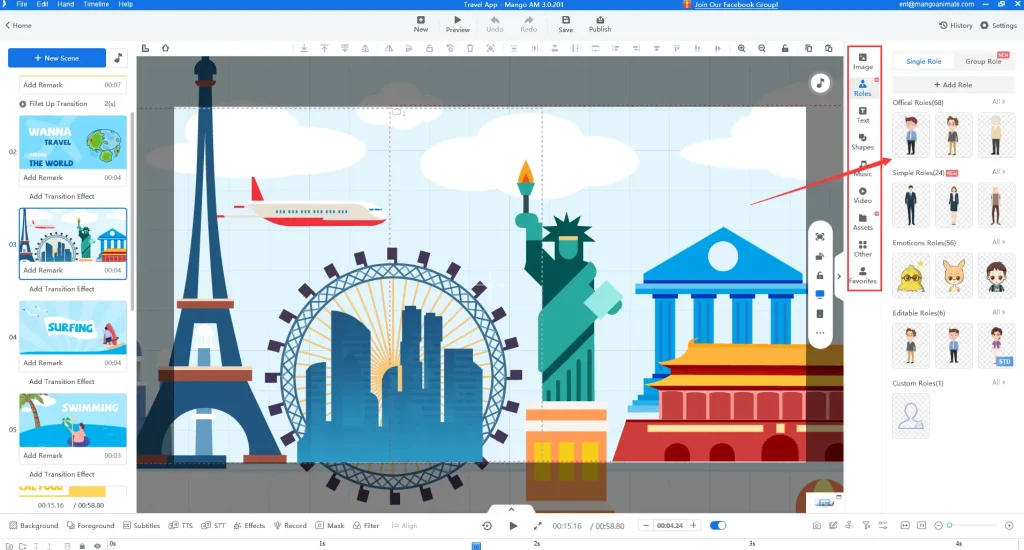Click the Publish icon
The image size is (1024, 550).
tap(600, 24)
